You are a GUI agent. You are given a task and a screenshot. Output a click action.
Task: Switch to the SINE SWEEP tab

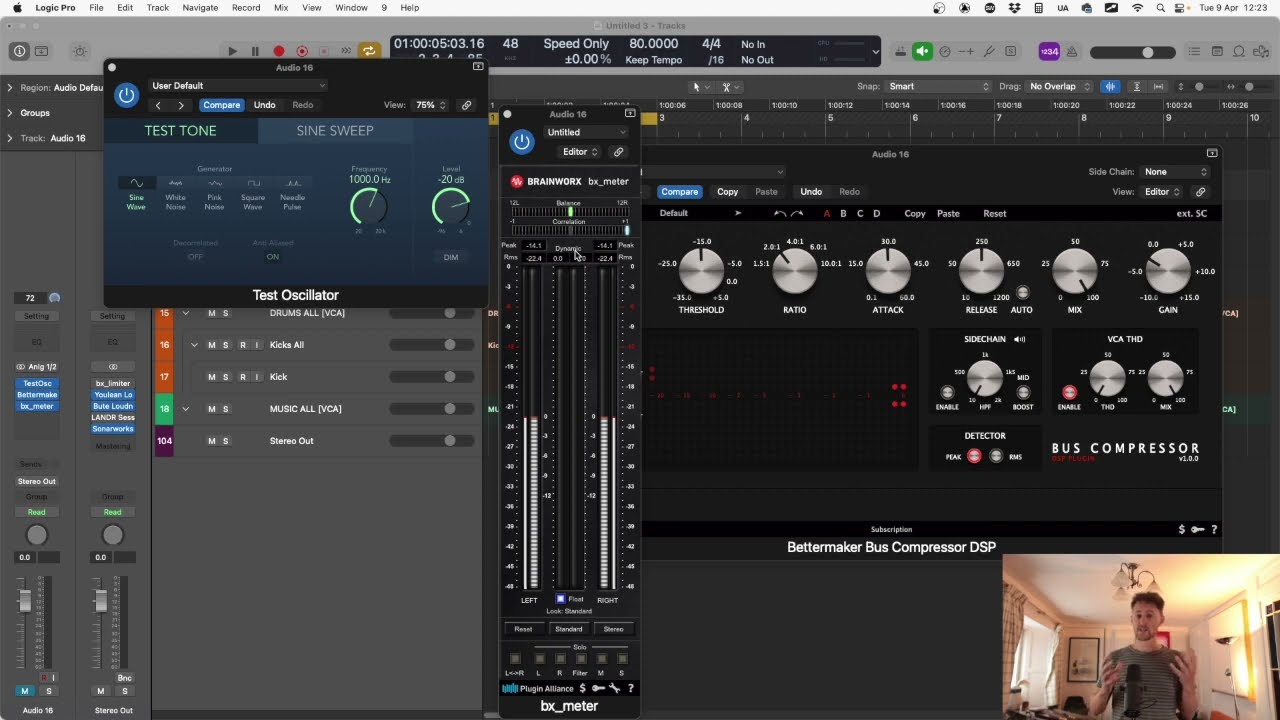(335, 131)
